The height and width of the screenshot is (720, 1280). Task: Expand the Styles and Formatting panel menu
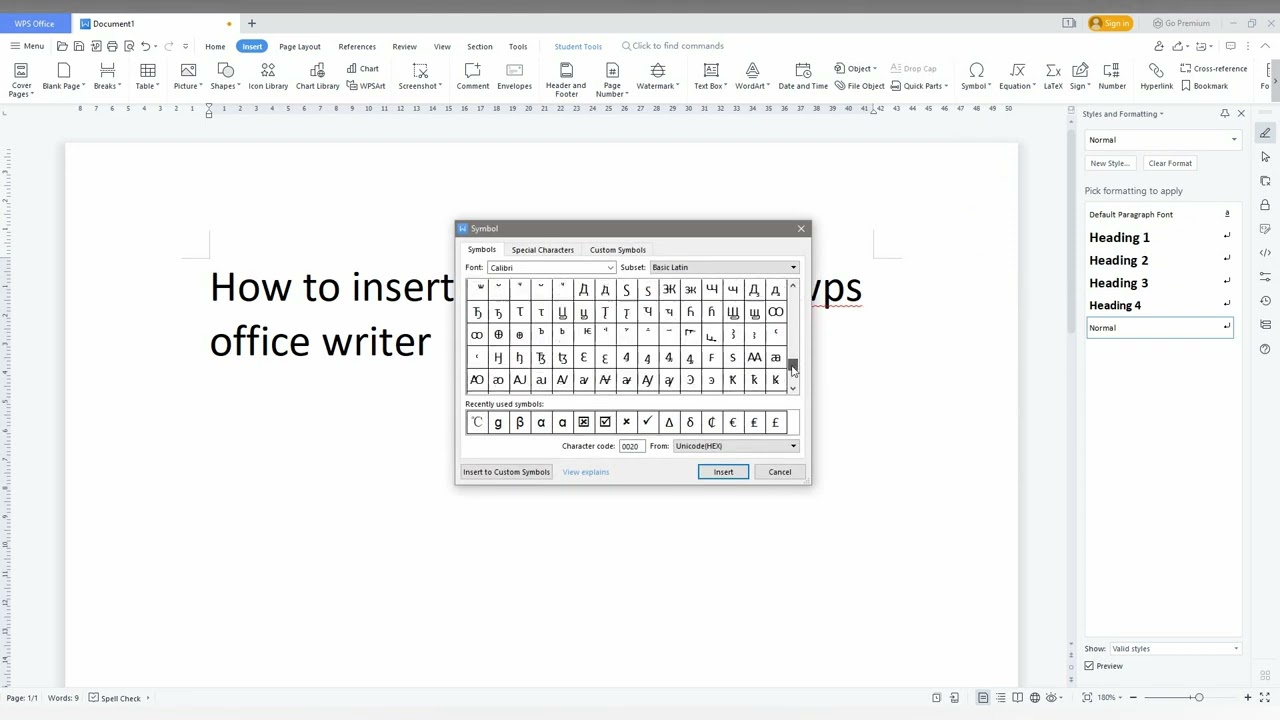point(1161,114)
